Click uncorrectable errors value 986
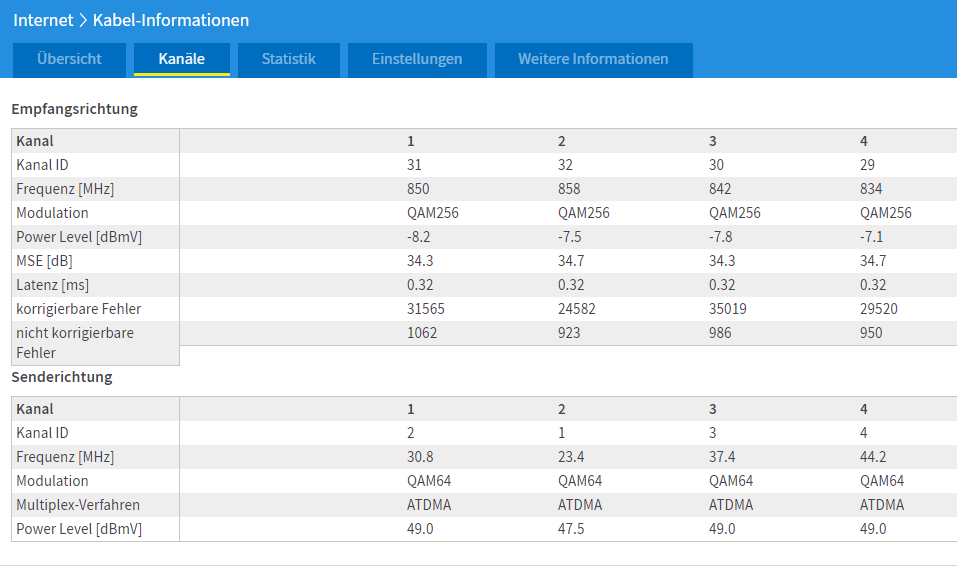The height and width of the screenshot is (570, 957). [720, 333]
